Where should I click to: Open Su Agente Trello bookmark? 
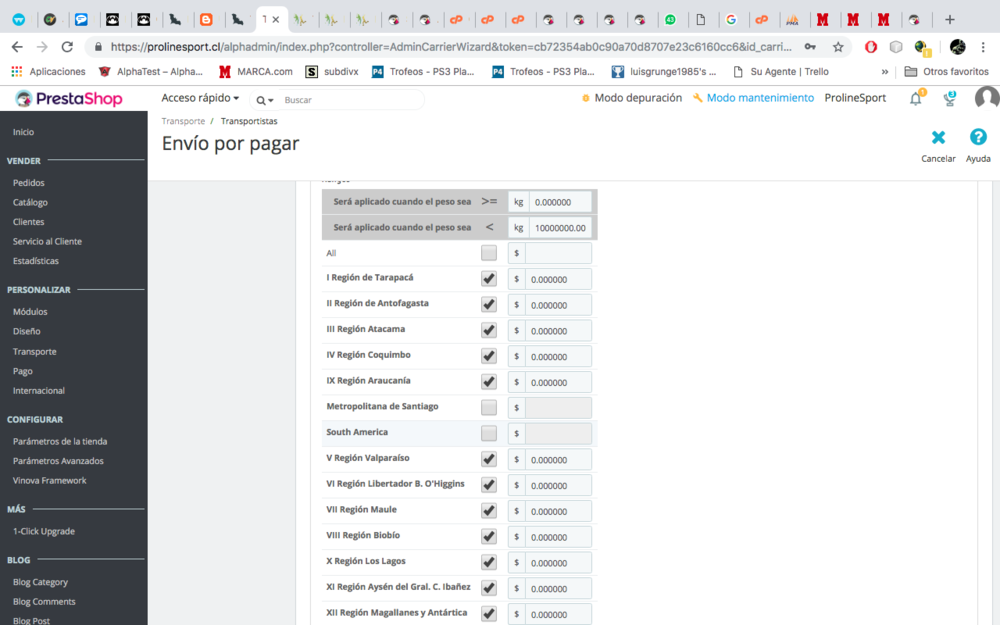pos(781,71)
